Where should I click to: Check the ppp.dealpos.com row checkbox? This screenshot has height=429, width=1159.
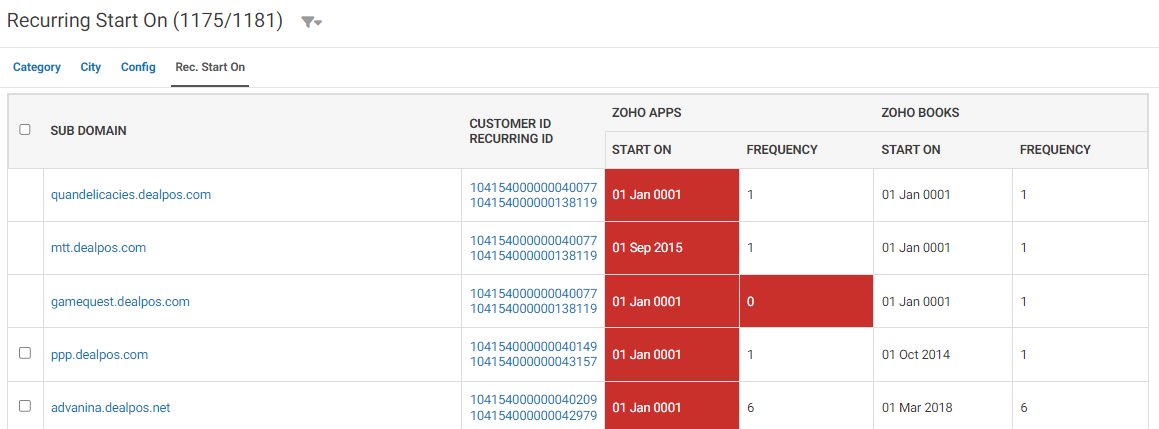pos(25,354)
